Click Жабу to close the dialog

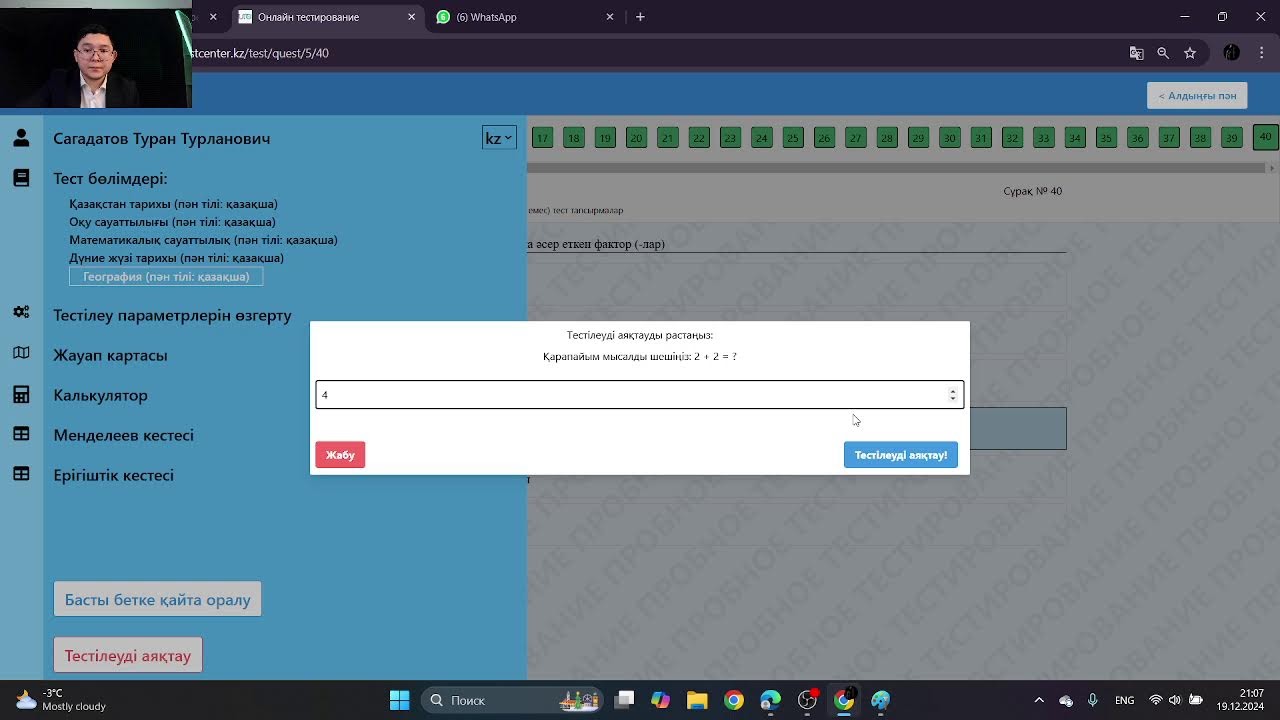point(340,455)
